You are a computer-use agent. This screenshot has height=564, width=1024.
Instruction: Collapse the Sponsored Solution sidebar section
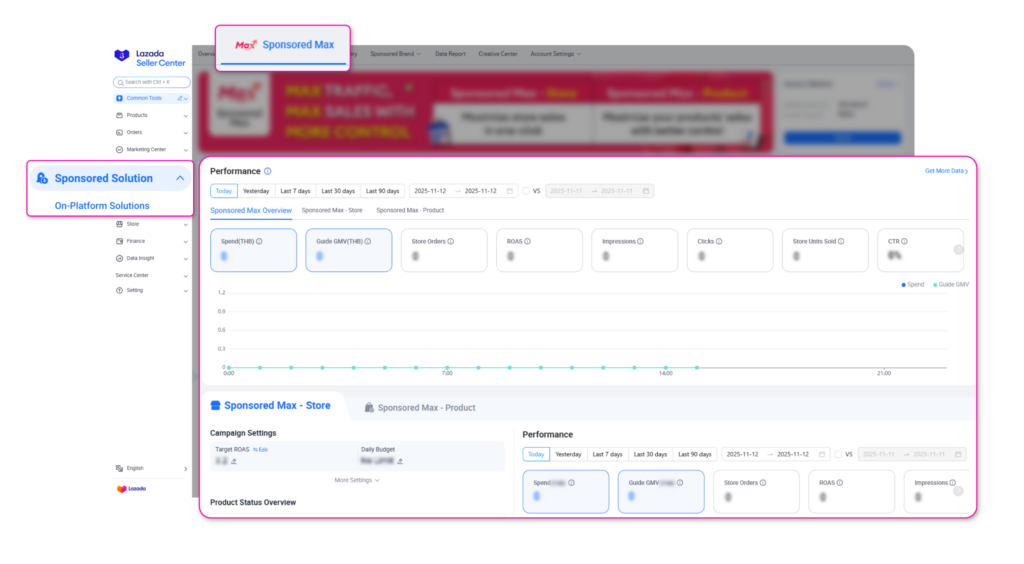(179, 178)
